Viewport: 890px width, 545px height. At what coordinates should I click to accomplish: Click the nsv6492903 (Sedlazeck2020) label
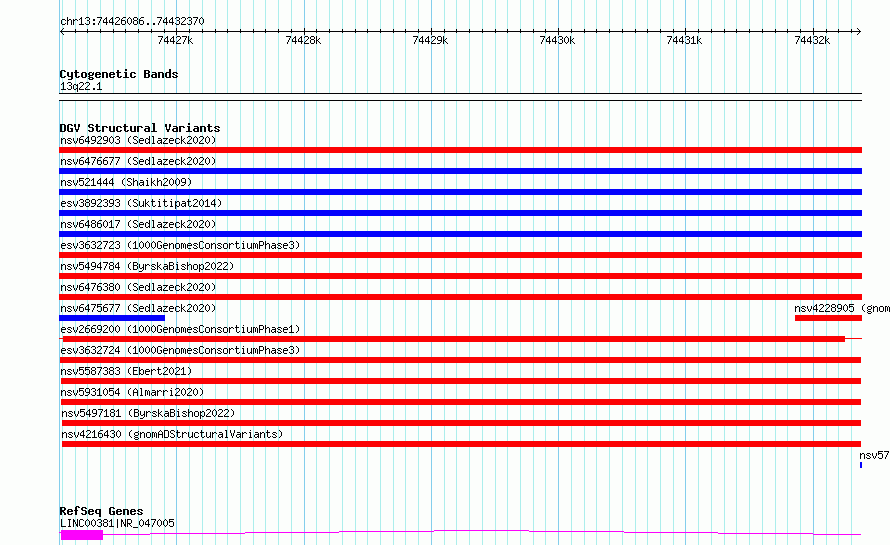[x=138, y=140]
